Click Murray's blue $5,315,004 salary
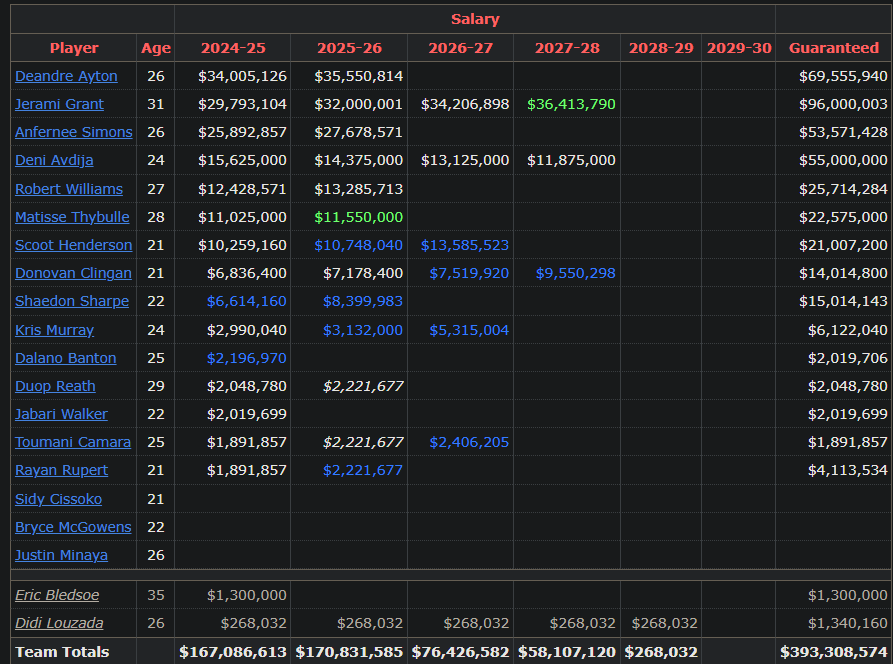 point(469,330)
